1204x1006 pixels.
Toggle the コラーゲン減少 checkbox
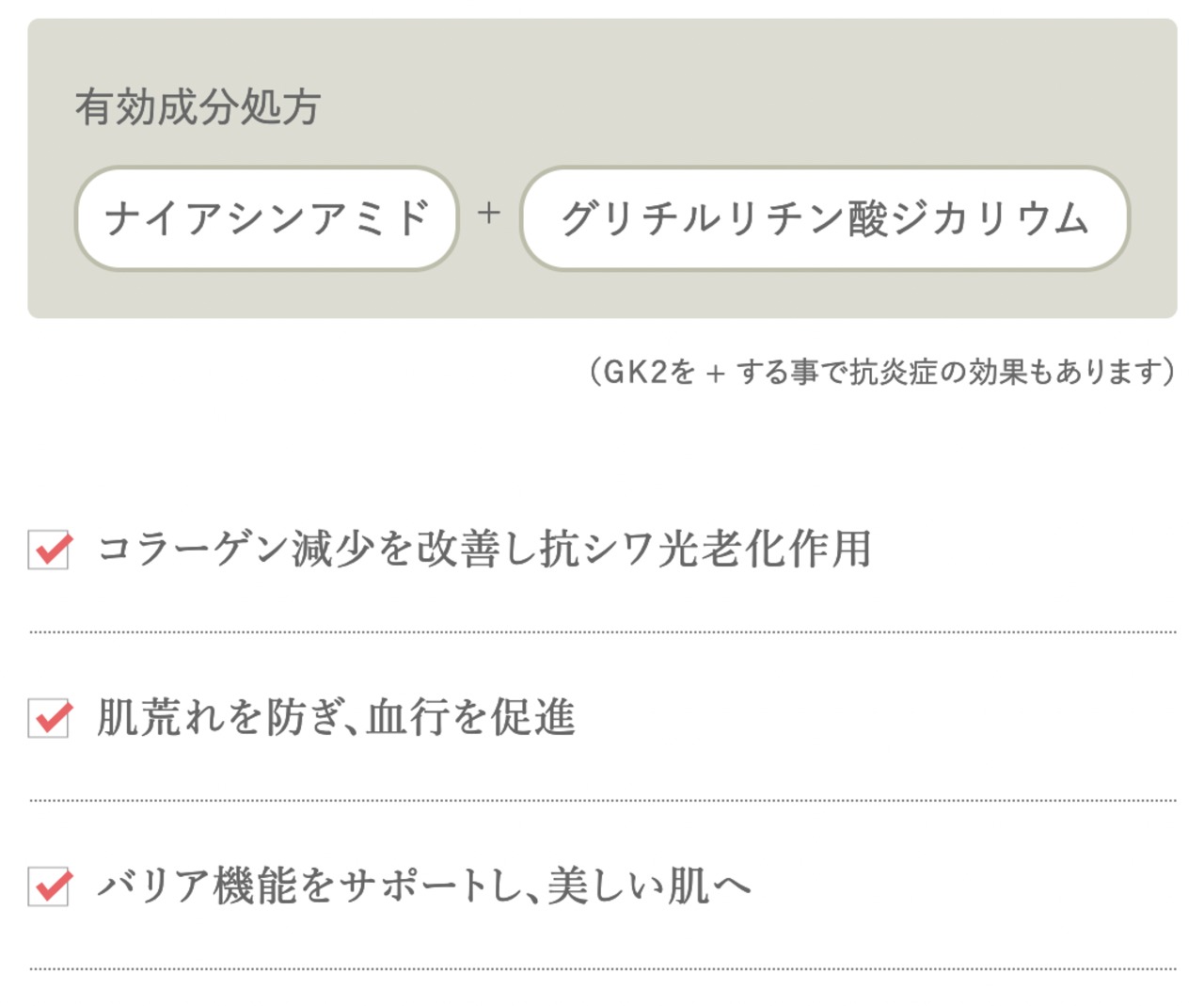[49, 550]
